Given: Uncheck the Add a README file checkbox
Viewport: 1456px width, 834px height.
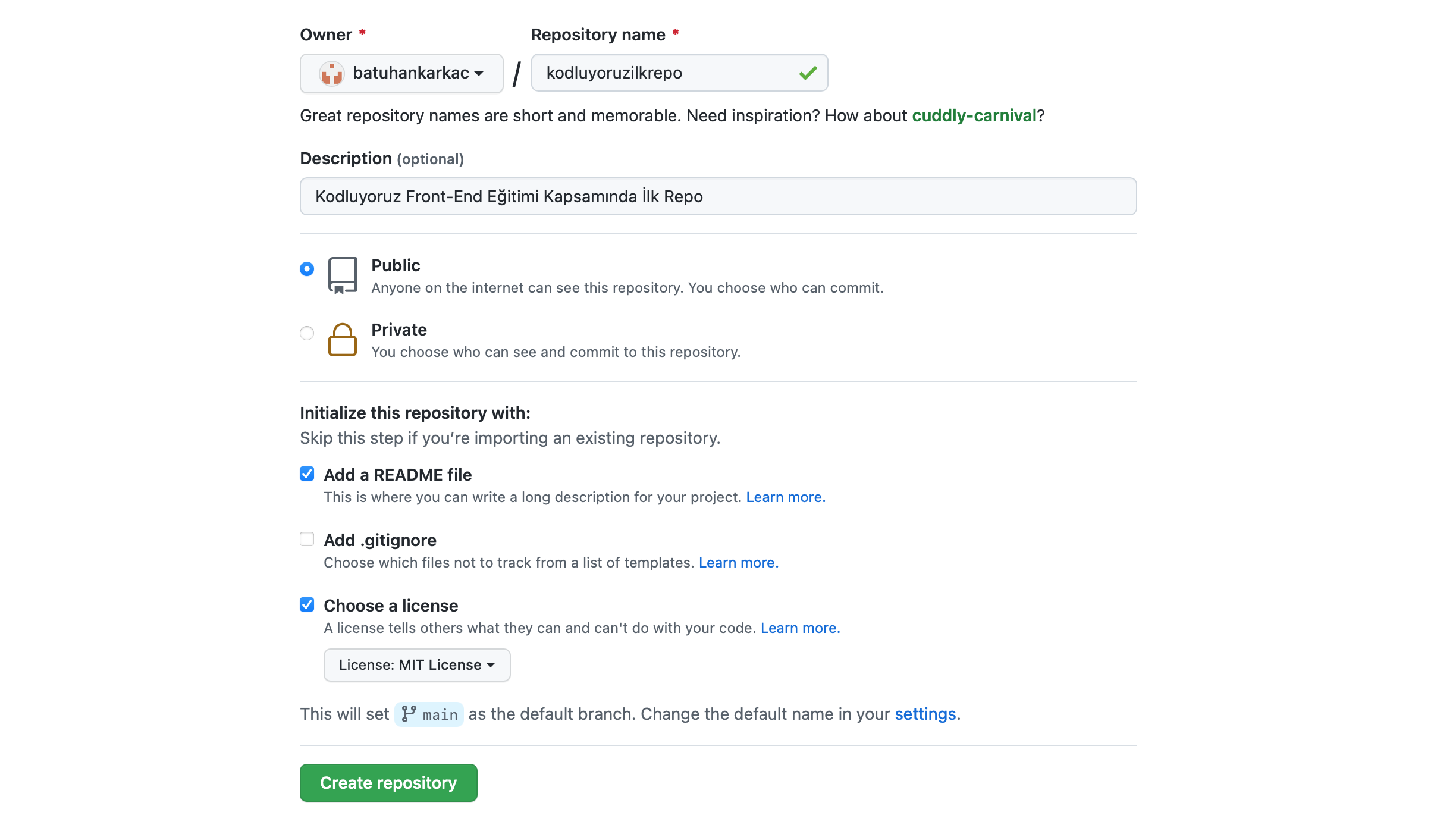Looking at the screenshot, I should coord(307,474).
